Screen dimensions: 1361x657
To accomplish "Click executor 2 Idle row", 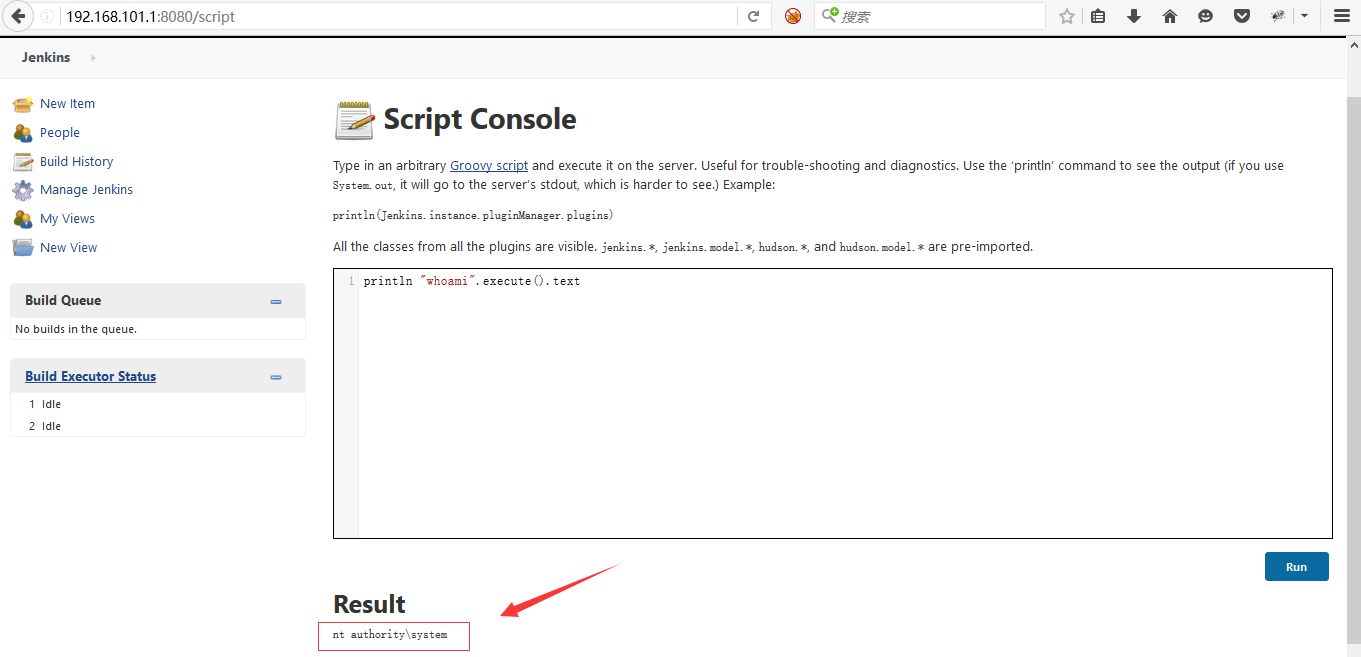I will pos(158,426).
